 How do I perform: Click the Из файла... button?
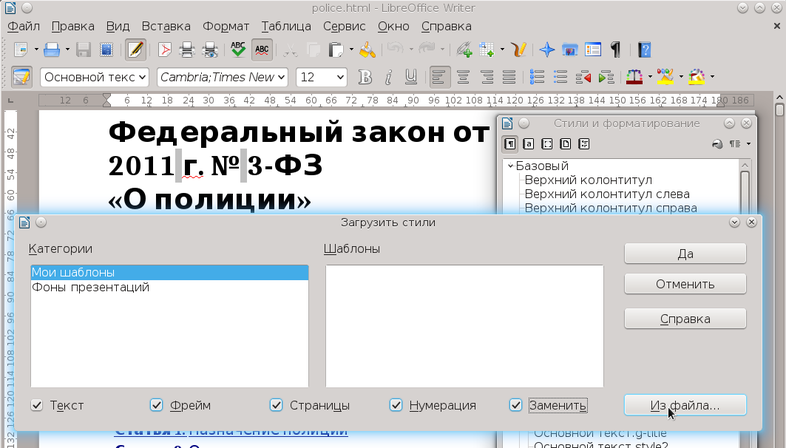tap(685, 405)
